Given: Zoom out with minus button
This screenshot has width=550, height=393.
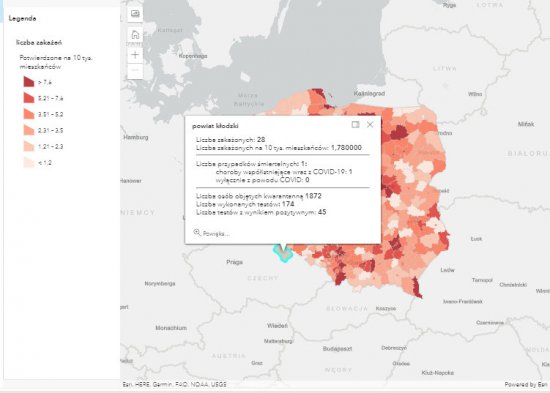Looking at the screenshot, I should [x=135, y=70].
